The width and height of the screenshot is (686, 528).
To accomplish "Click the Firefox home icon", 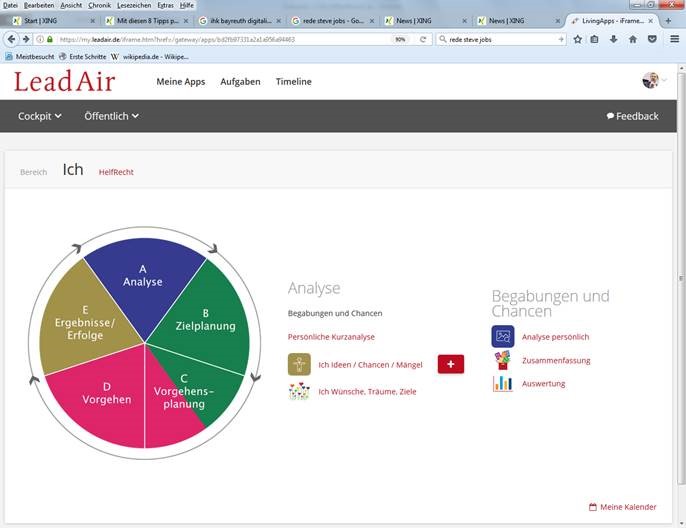I will 633,39.
